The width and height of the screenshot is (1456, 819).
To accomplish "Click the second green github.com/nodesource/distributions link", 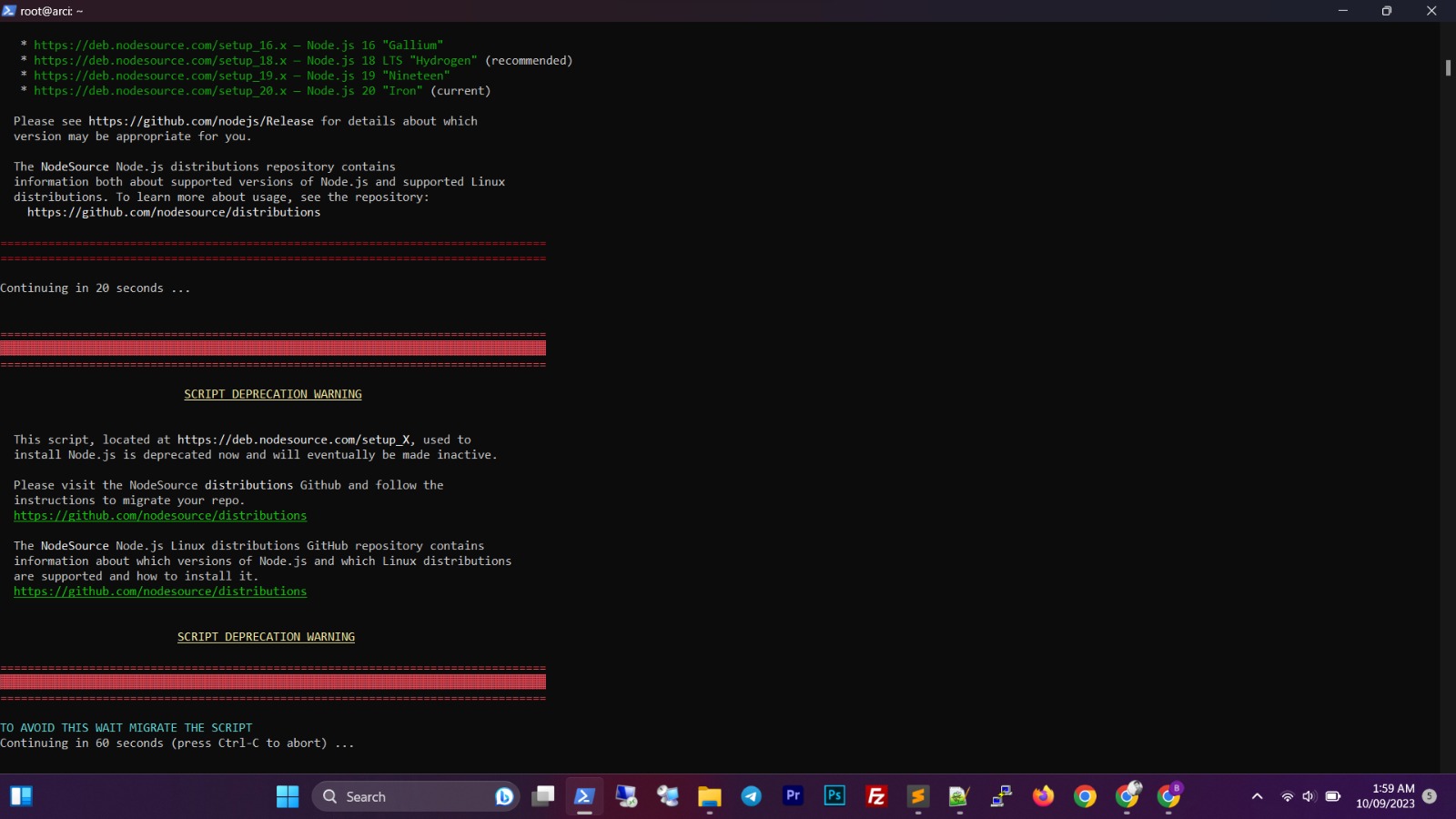I will pos(160,591).
